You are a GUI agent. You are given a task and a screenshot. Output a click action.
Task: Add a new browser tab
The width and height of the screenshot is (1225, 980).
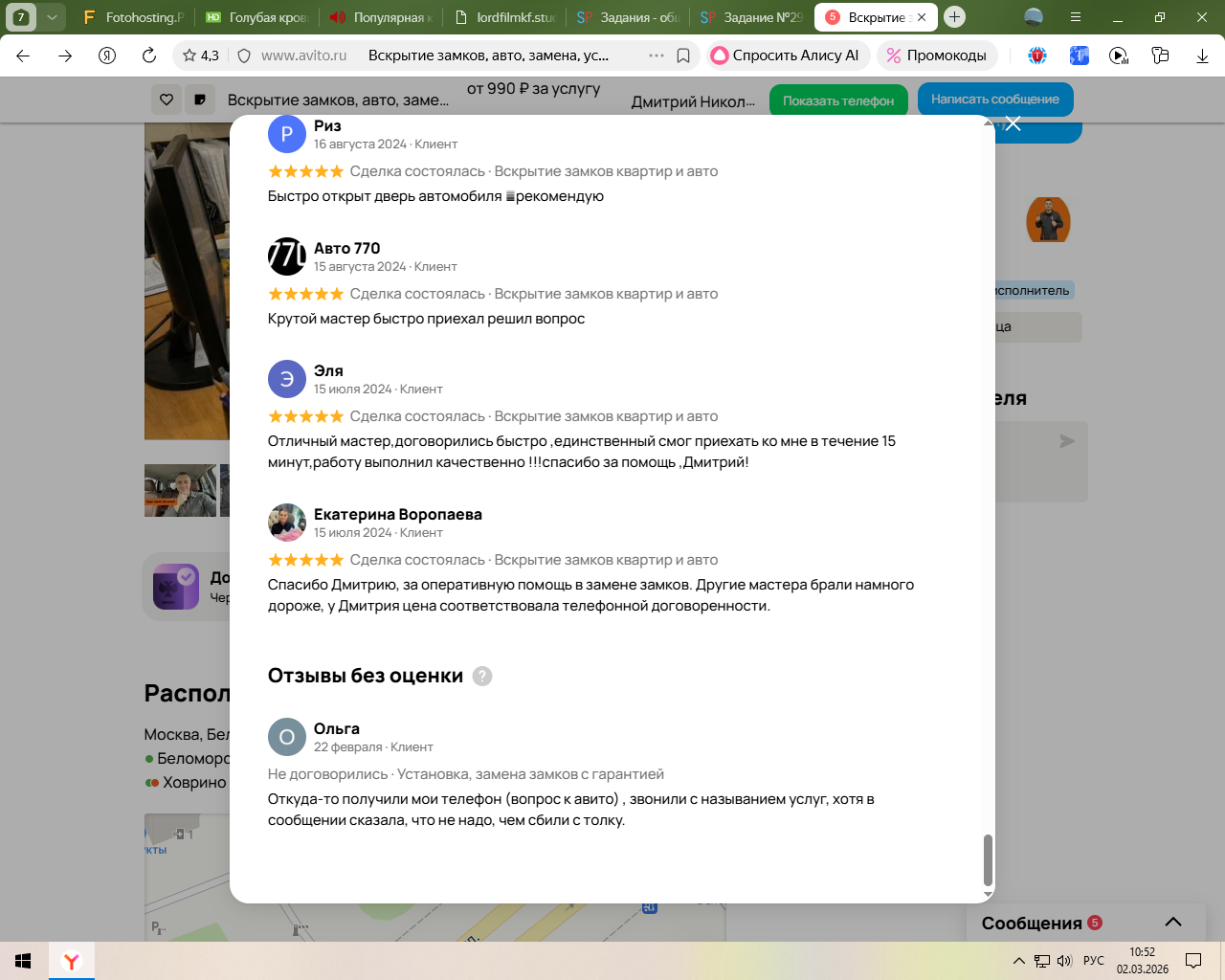[x=954, y=17]
